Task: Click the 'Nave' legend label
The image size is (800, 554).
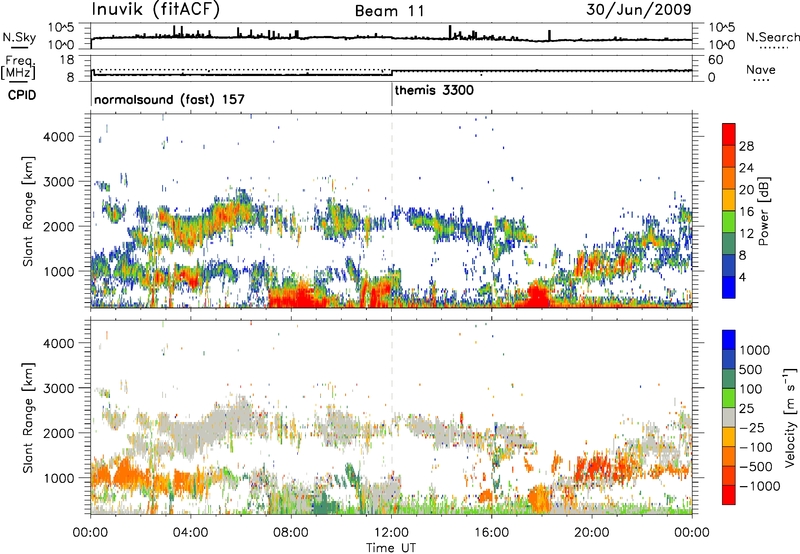Action: (761, 70)
